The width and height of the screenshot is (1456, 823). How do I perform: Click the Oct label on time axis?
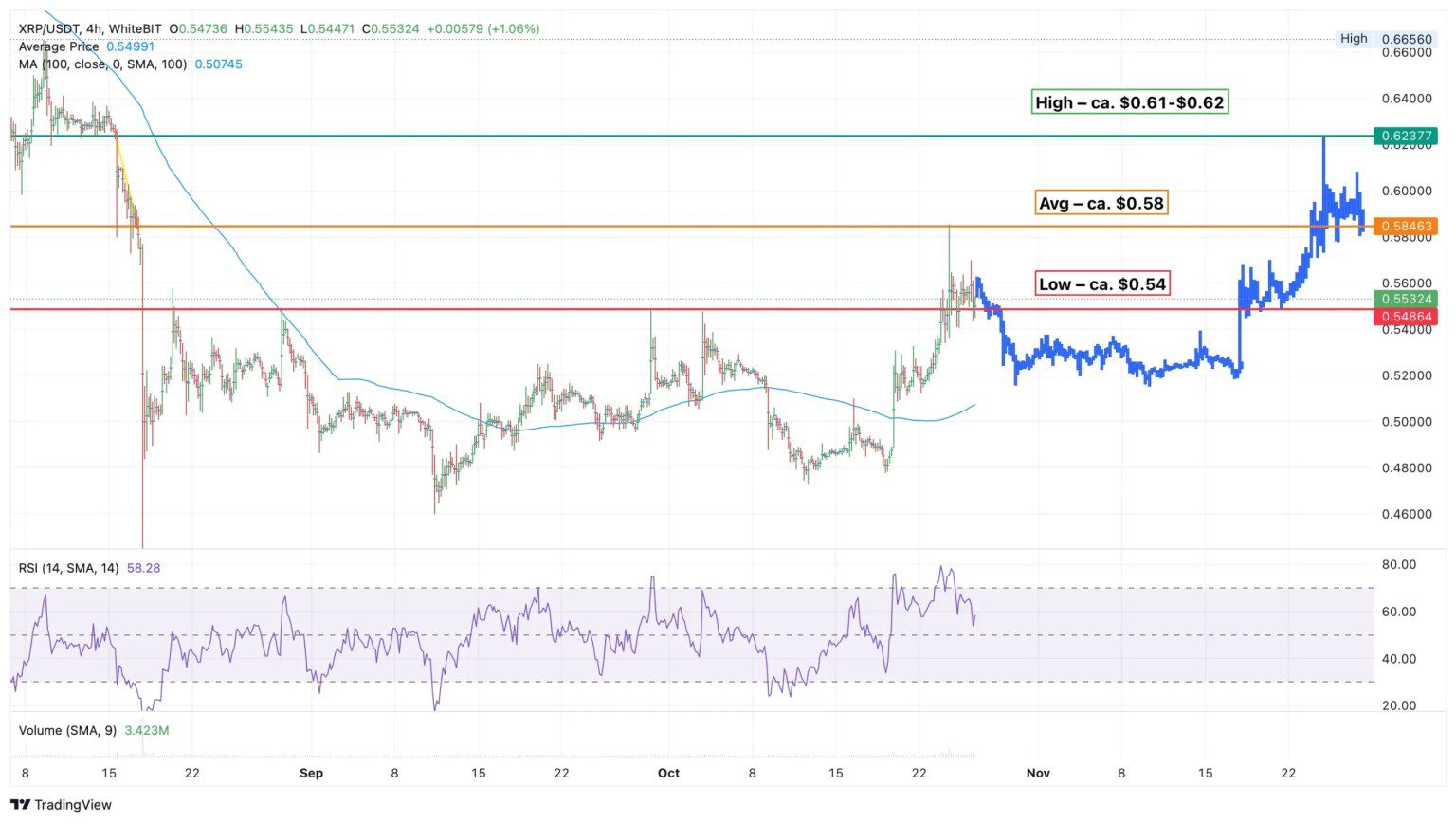[668, 774]
